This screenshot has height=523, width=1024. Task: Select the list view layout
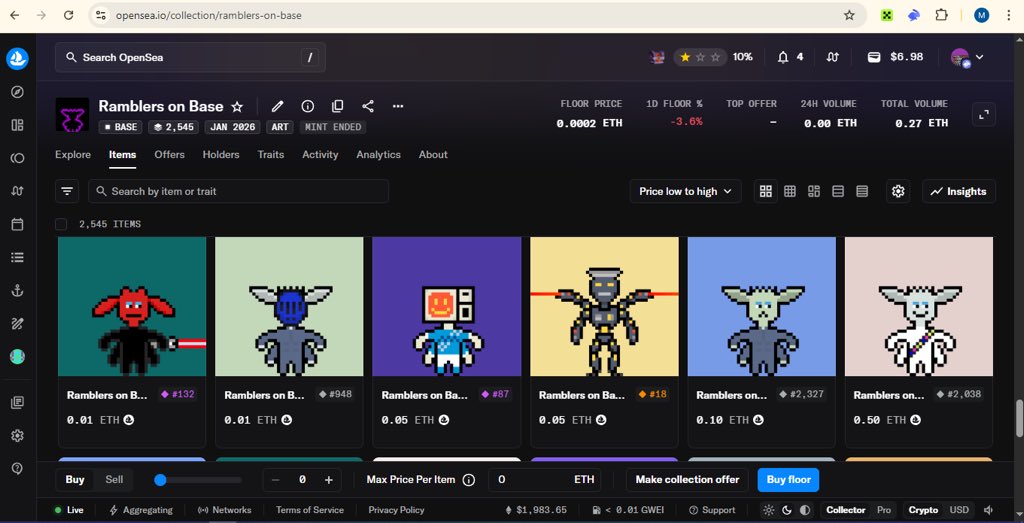838,191
